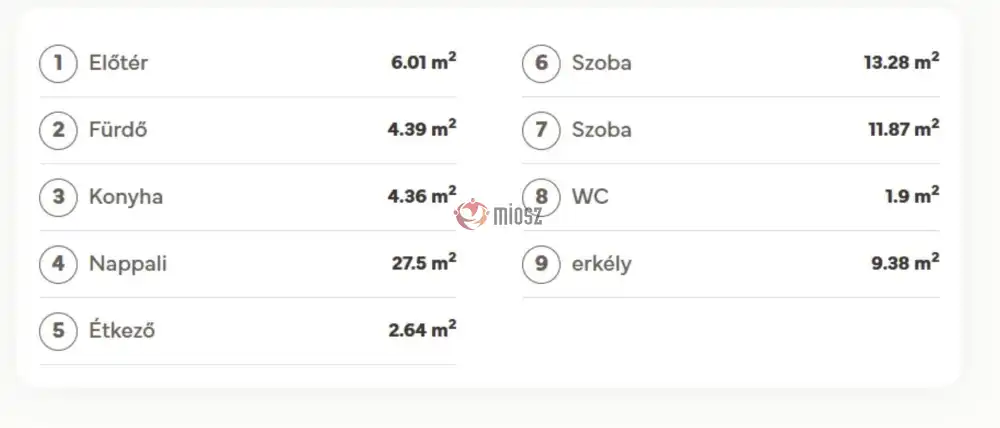Select the Konyha room label
This screenshot has height=428, width=1000.
point(126,197)
